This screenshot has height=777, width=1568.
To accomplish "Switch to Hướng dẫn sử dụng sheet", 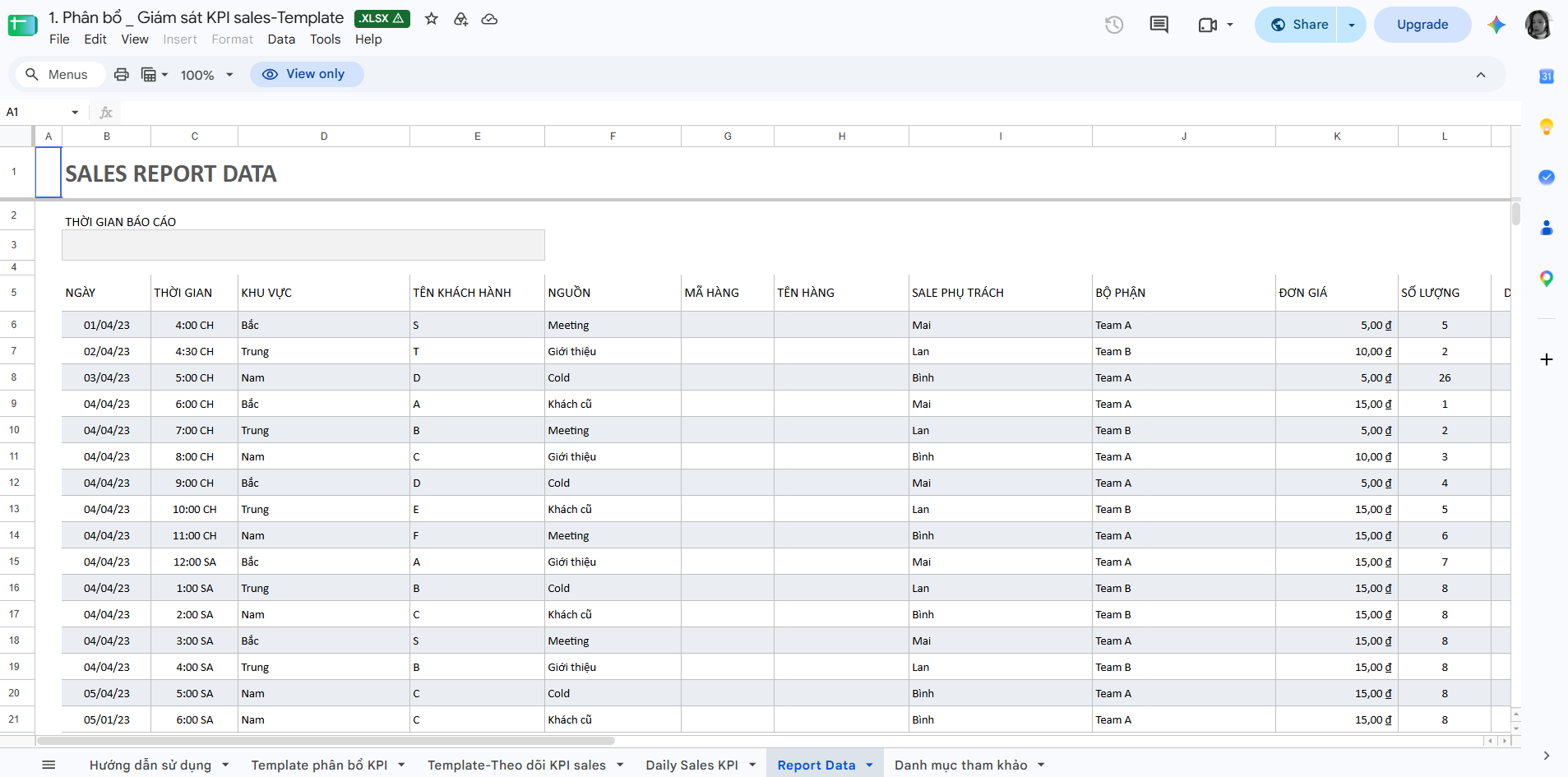I will tap(150, 765).
